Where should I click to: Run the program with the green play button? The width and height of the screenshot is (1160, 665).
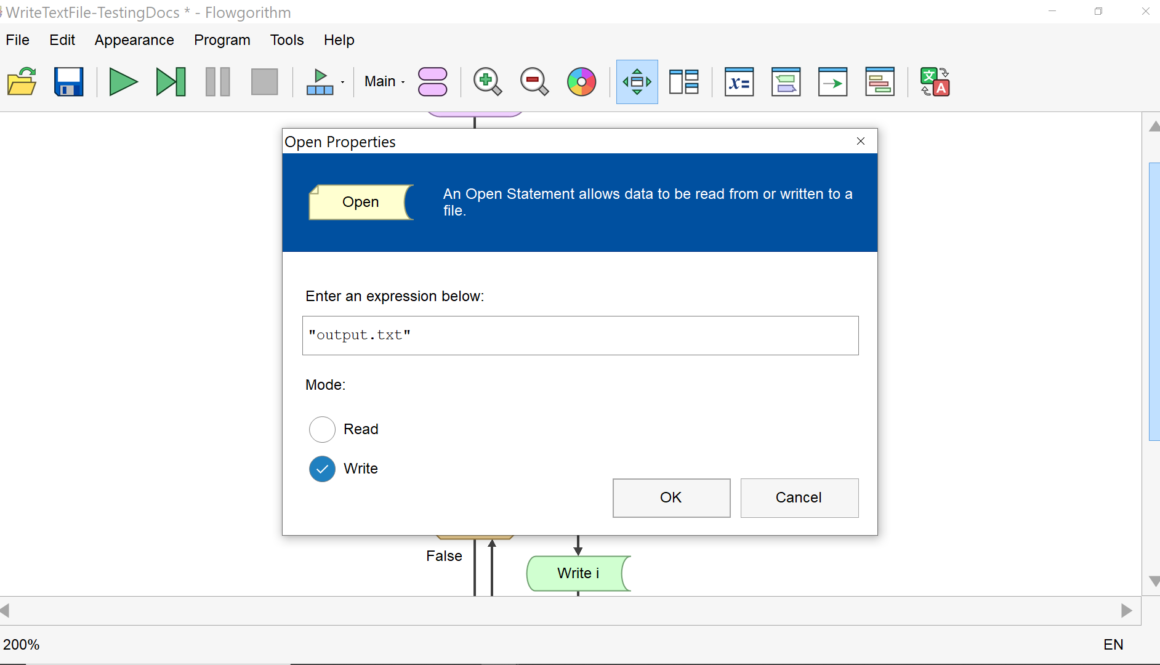click(123, 81)
